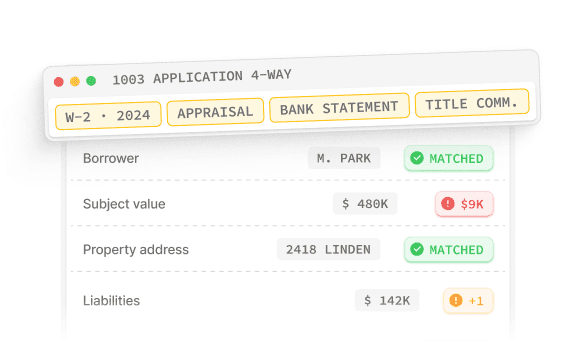
Task: Open the +1 liabilities warning badge
Action: pyautogui.click(x=468, y=300)
